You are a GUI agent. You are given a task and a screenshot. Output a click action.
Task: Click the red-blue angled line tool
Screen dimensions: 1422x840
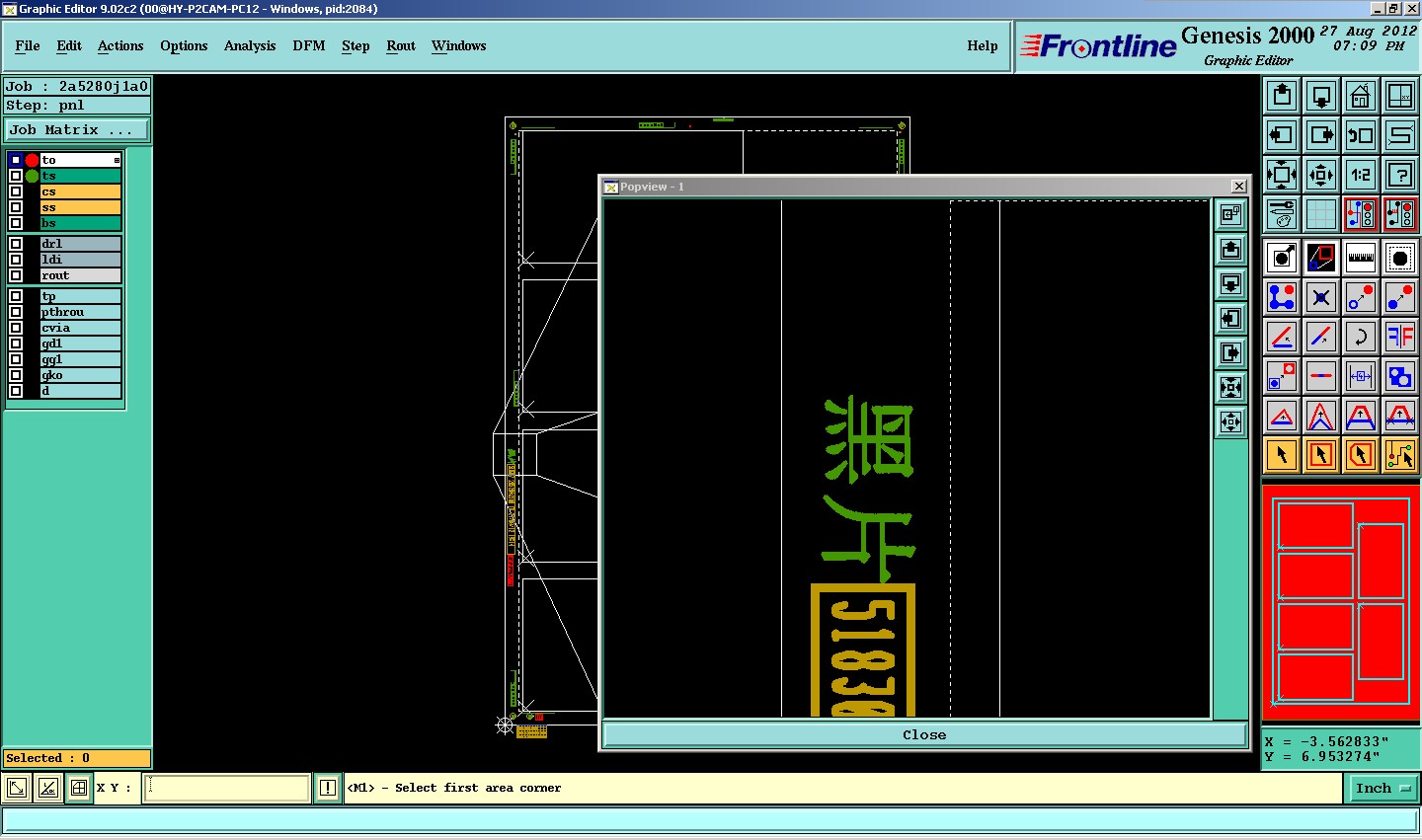click(x=1282, y=337)
